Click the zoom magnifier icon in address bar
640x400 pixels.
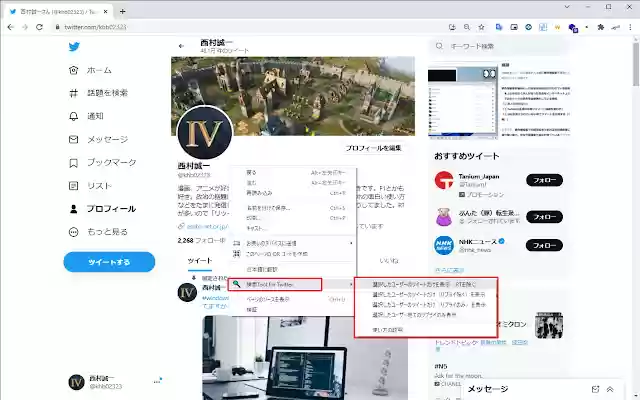click(x=467, y=27)
